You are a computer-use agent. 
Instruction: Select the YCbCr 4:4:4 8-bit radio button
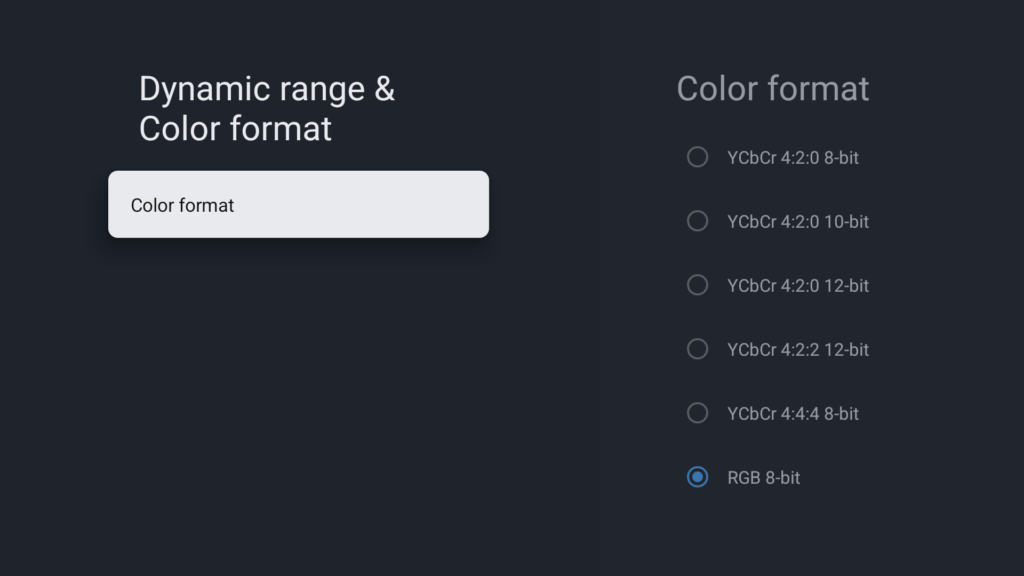[697, 413]
